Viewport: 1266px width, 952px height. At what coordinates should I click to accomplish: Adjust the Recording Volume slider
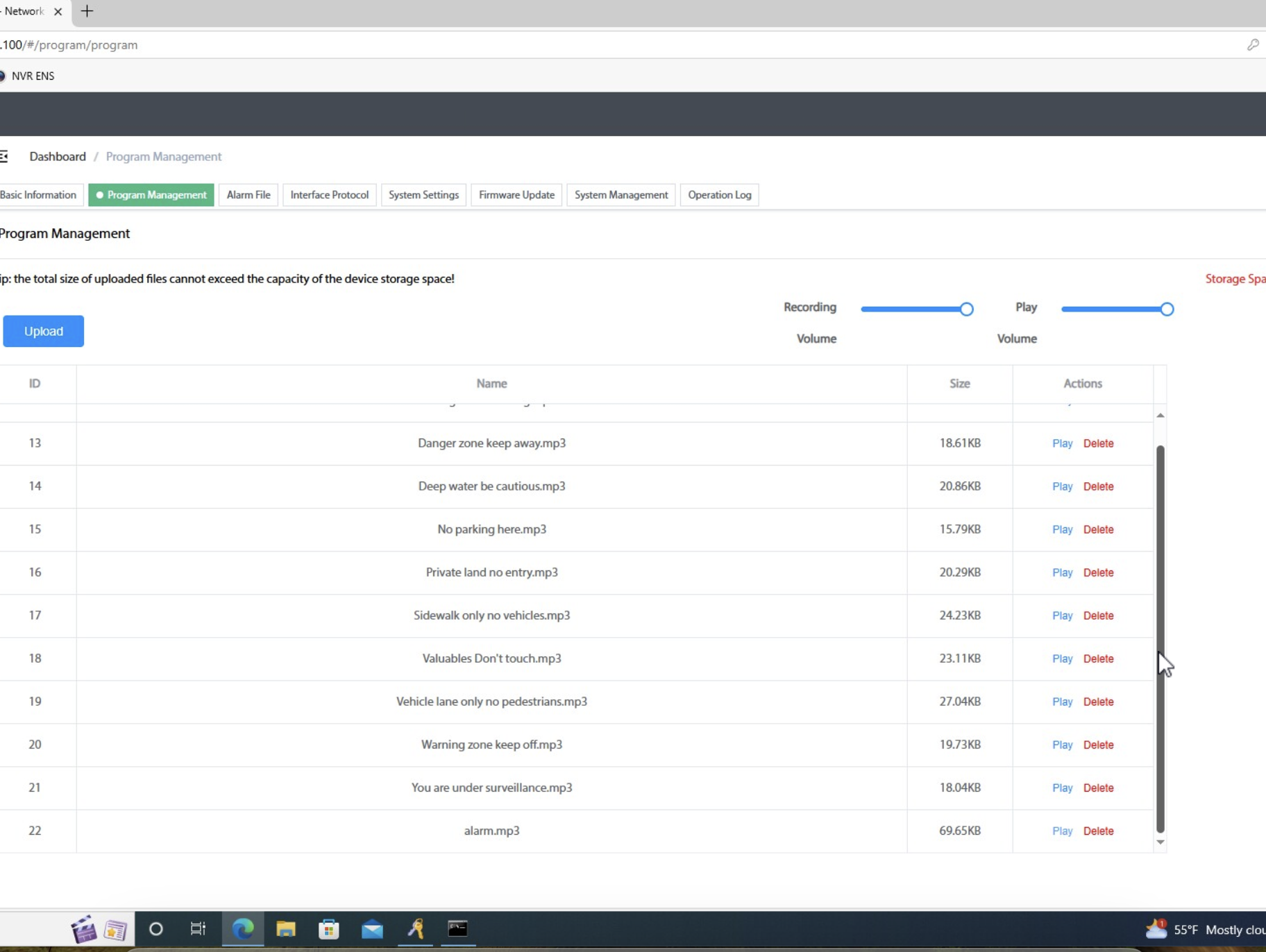(917, 309)
